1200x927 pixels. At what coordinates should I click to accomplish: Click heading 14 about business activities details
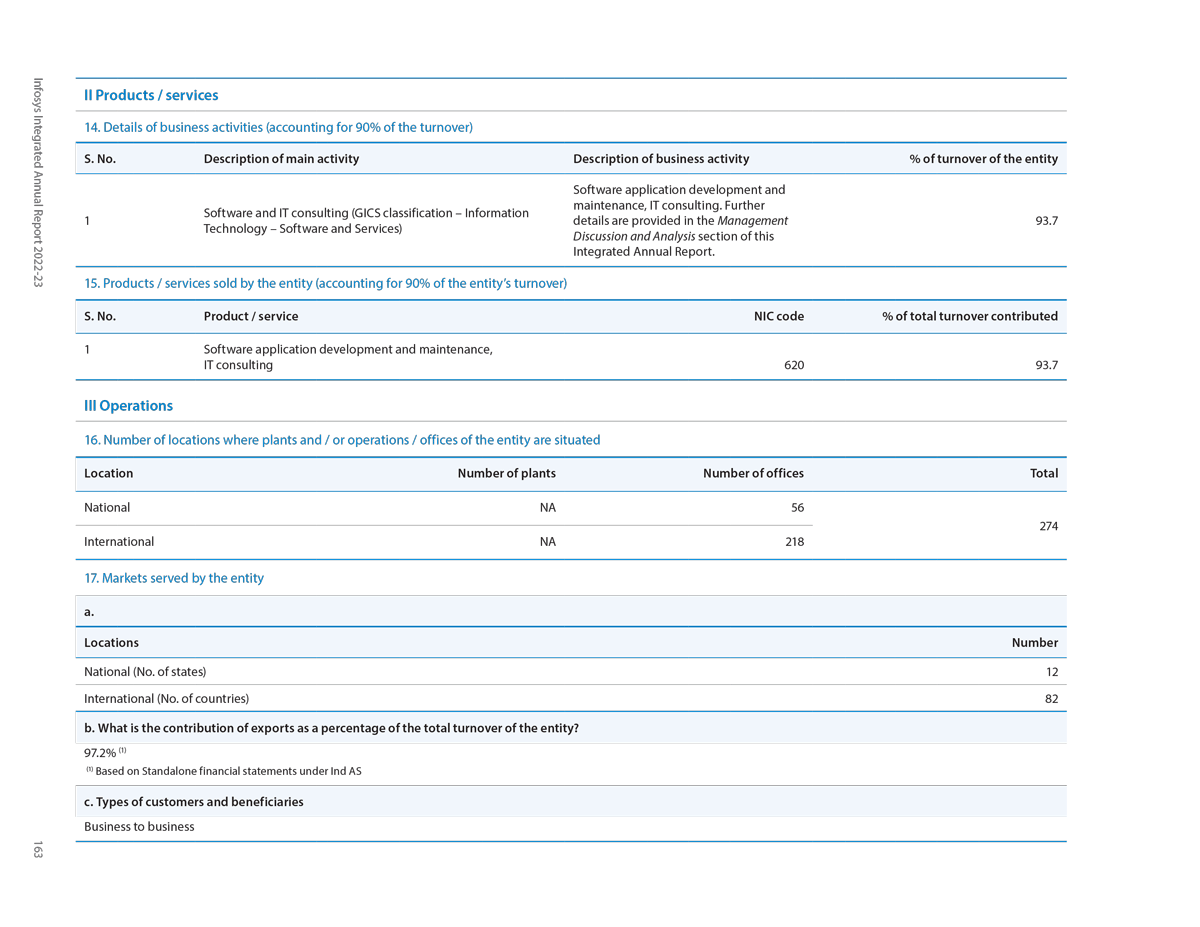pos(278,128)
